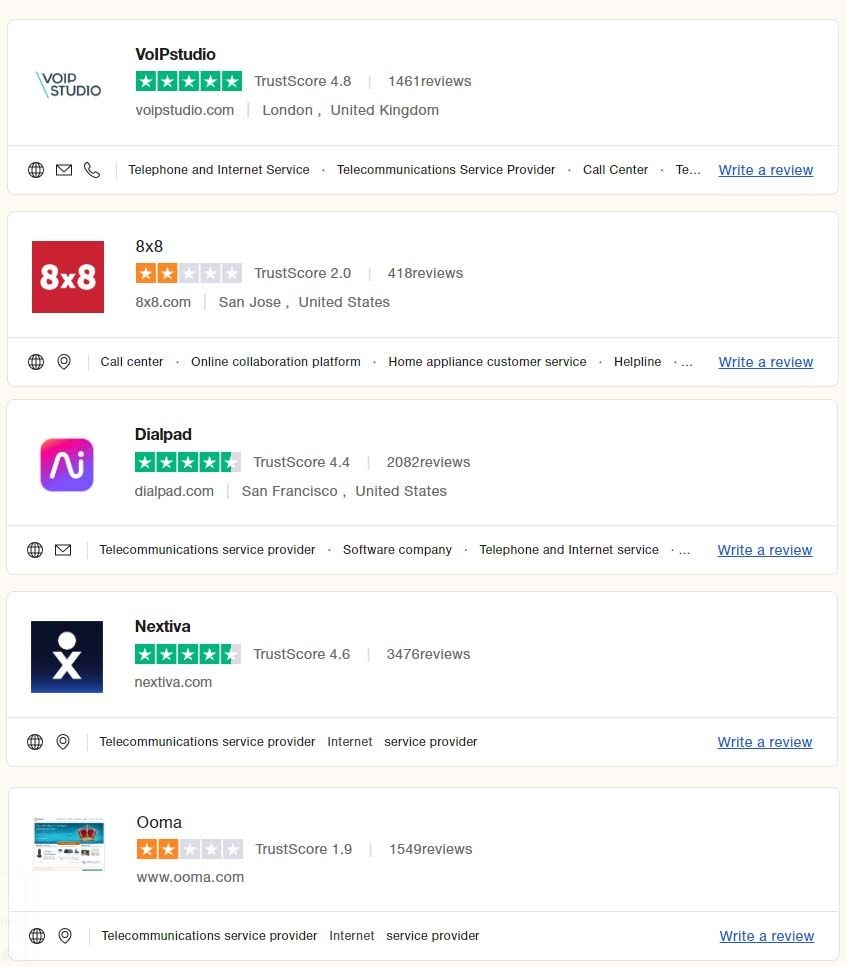Write a review for VoIPstudio
This screenshot has width=847, height=966.
[x=765, y=170]
